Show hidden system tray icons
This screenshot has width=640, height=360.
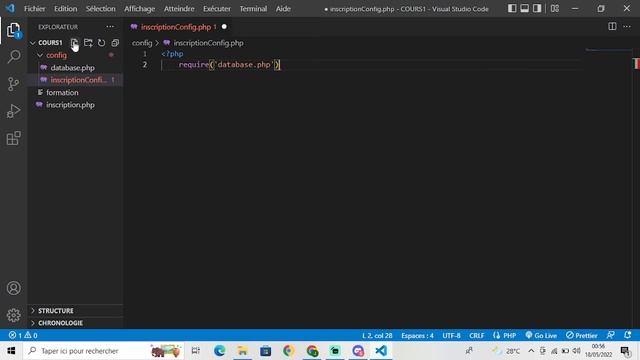click(x=531, y=351)
